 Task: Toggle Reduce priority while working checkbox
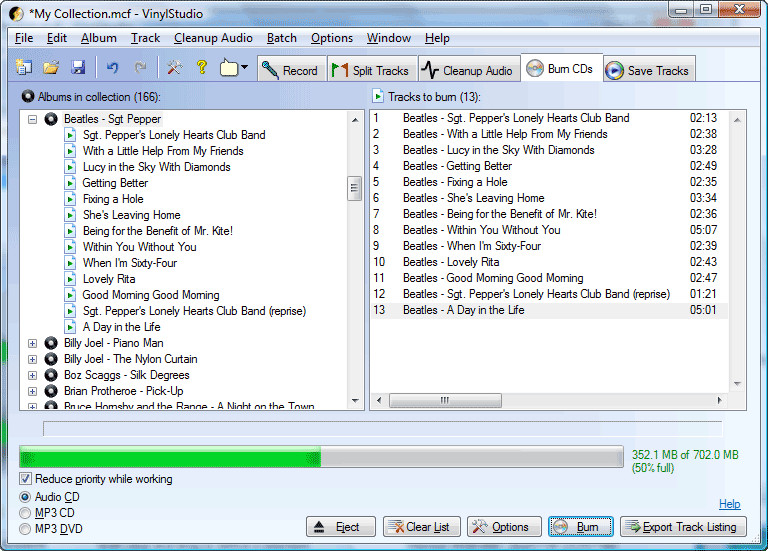pyautogui.click(x=25, y=479)
